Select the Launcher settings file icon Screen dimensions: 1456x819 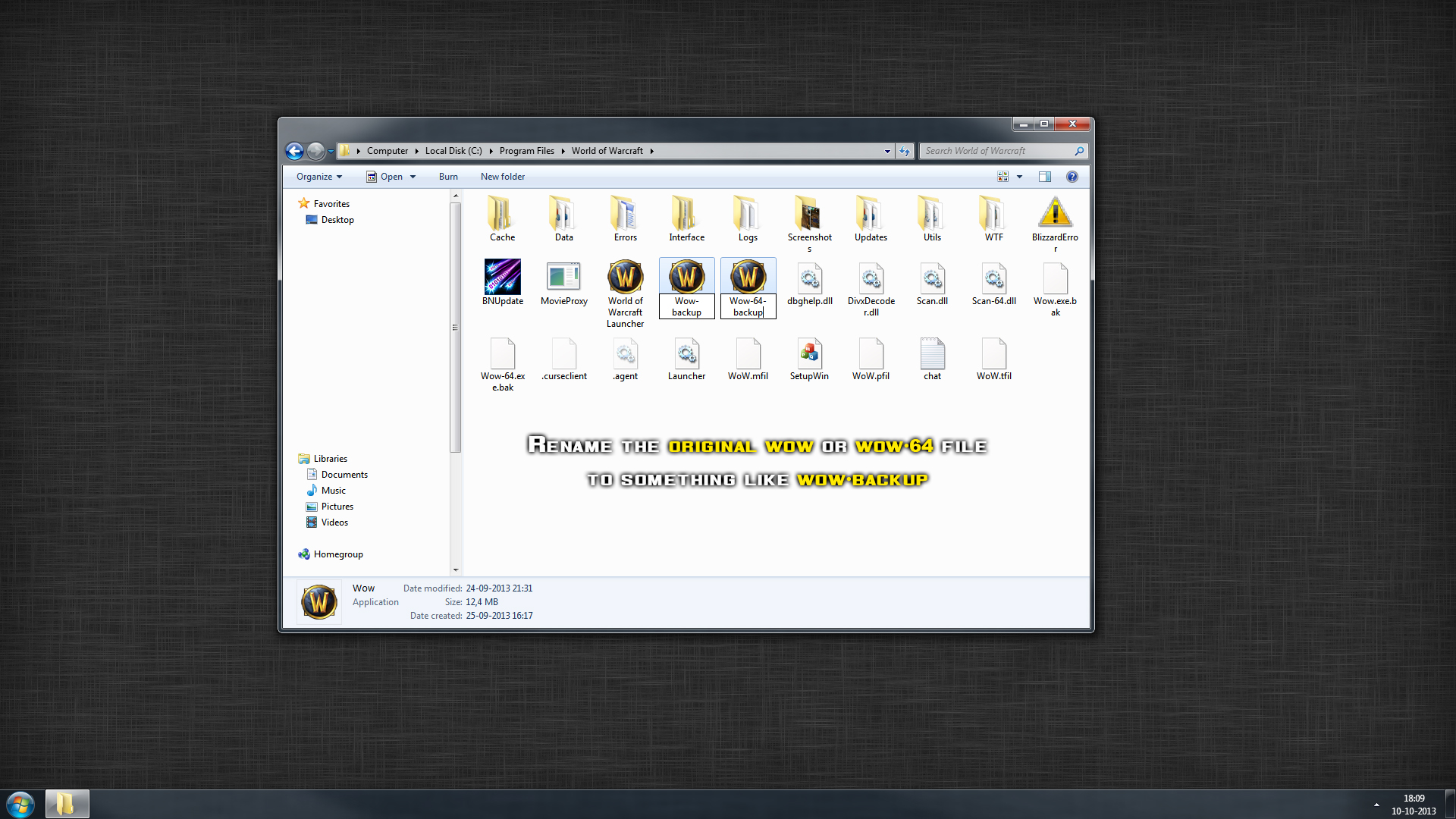686,353
